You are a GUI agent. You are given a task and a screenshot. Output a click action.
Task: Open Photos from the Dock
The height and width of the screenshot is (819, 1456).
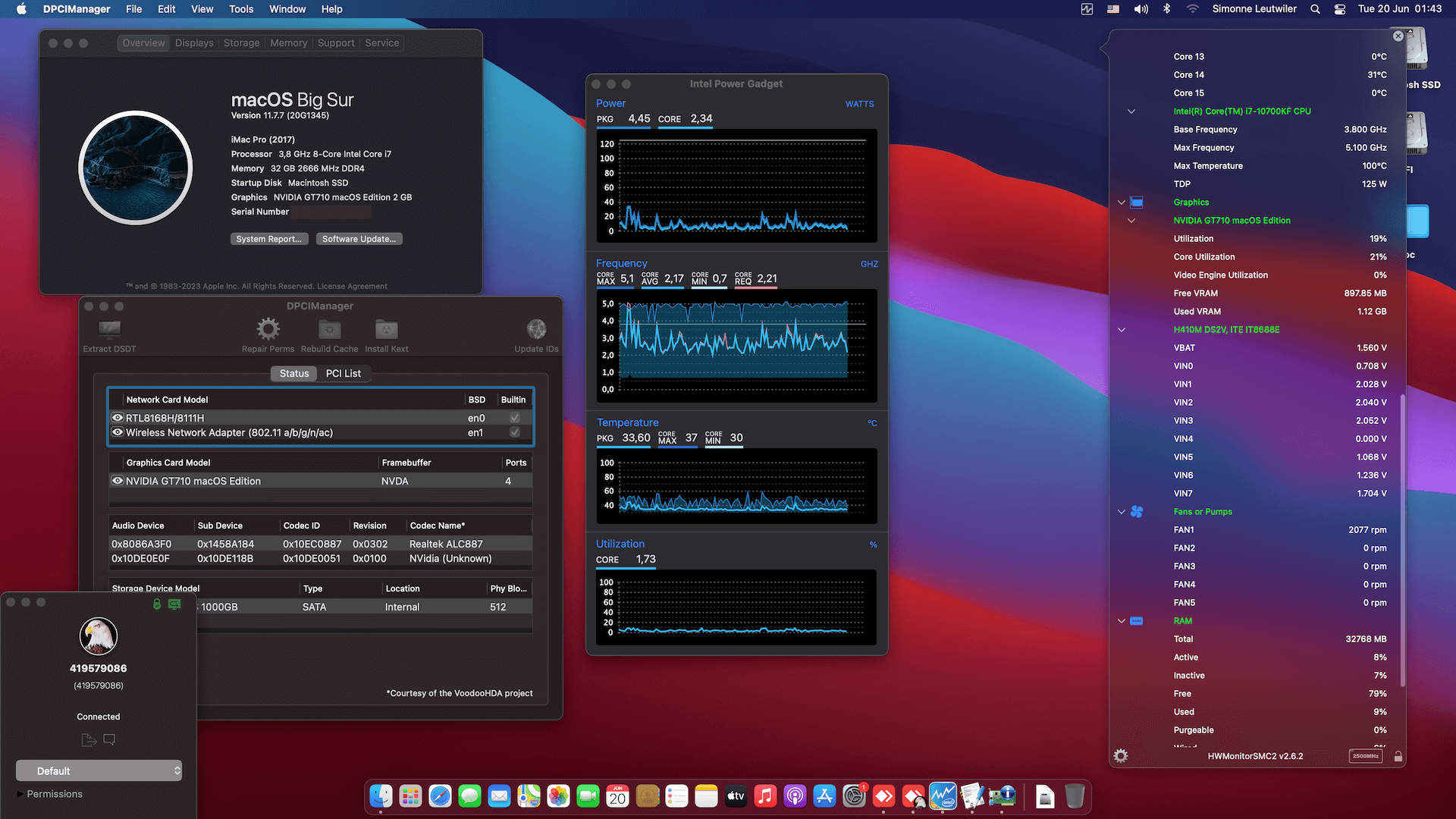point(558,796)
